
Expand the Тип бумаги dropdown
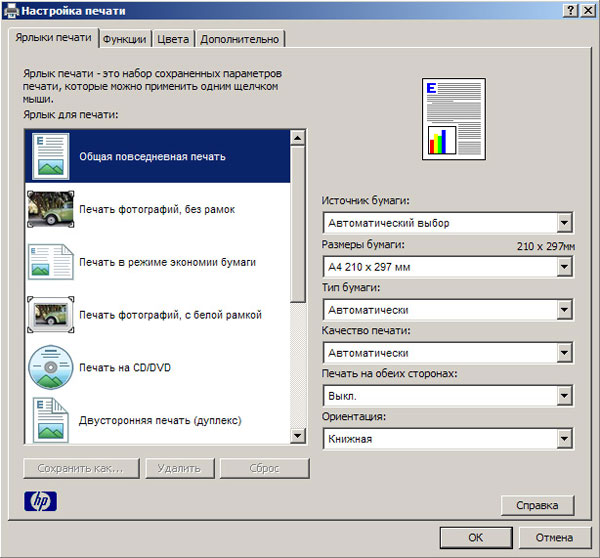pyautogui.click(x=448, y=310)
